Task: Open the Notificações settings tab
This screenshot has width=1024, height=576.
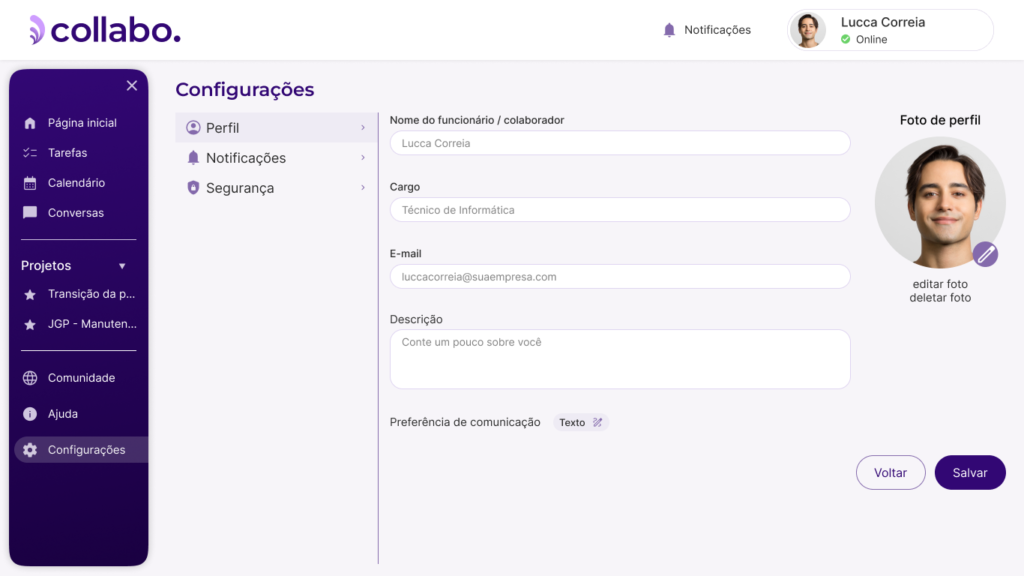Action: point(245,158)
